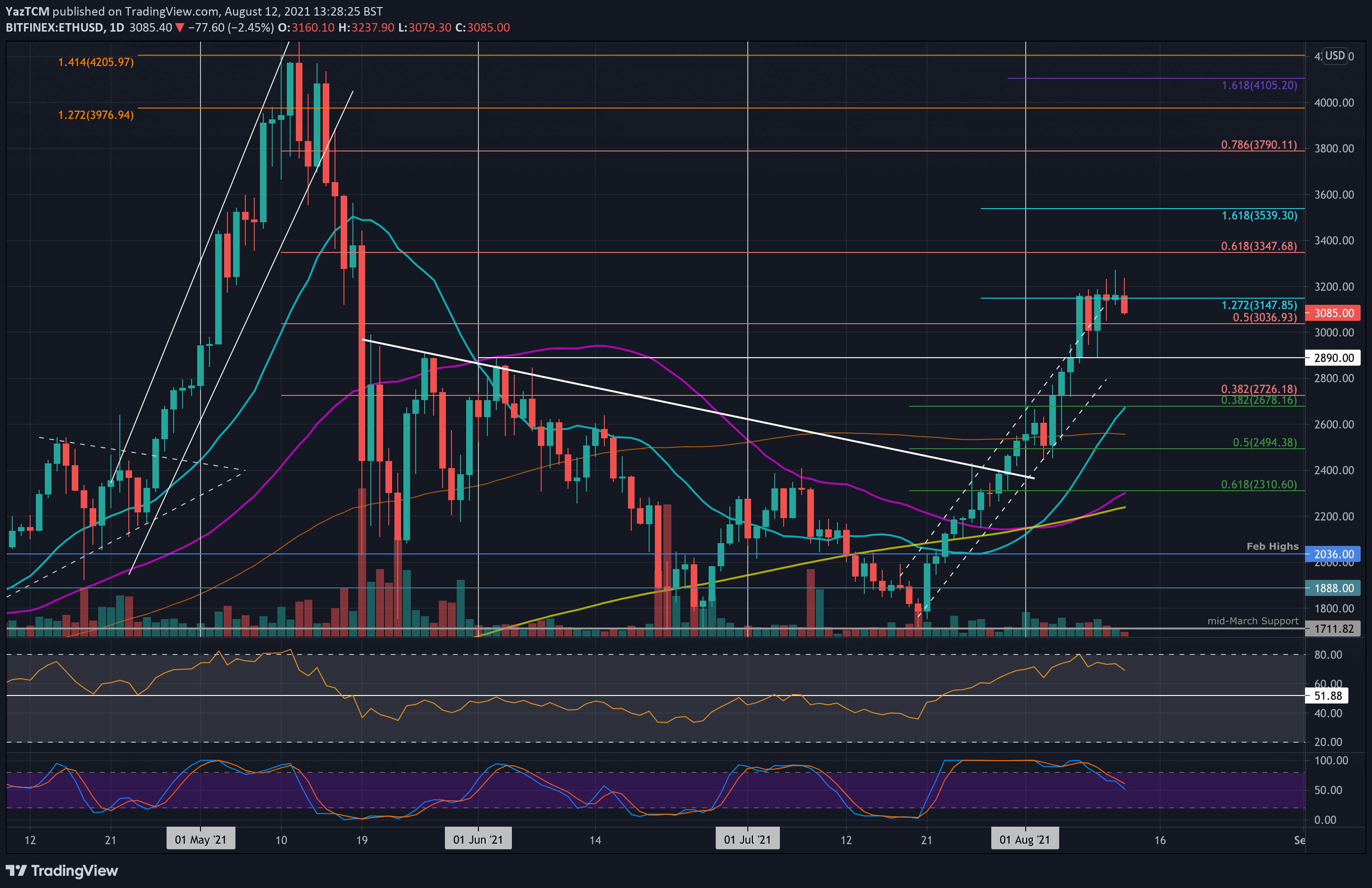Click the C:3085.00 close value
The image size is (1372, 888).
click(x=483, y=28)
